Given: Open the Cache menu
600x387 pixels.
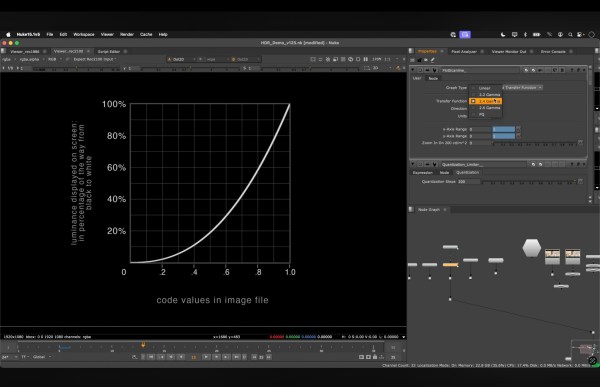Looking at the screenshot, I should pos(146,34).
